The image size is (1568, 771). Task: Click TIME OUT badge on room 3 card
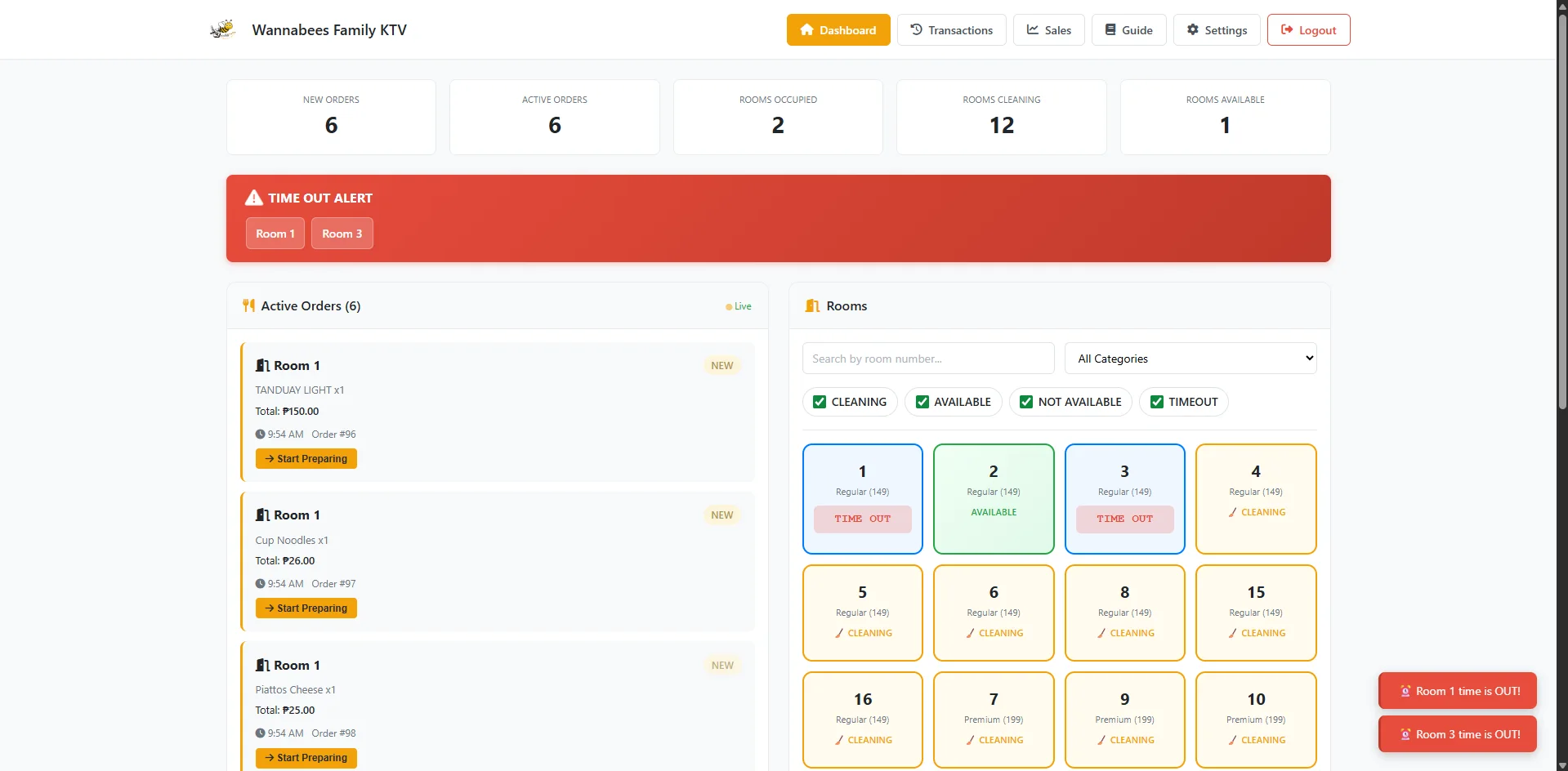pos(1124,519)
